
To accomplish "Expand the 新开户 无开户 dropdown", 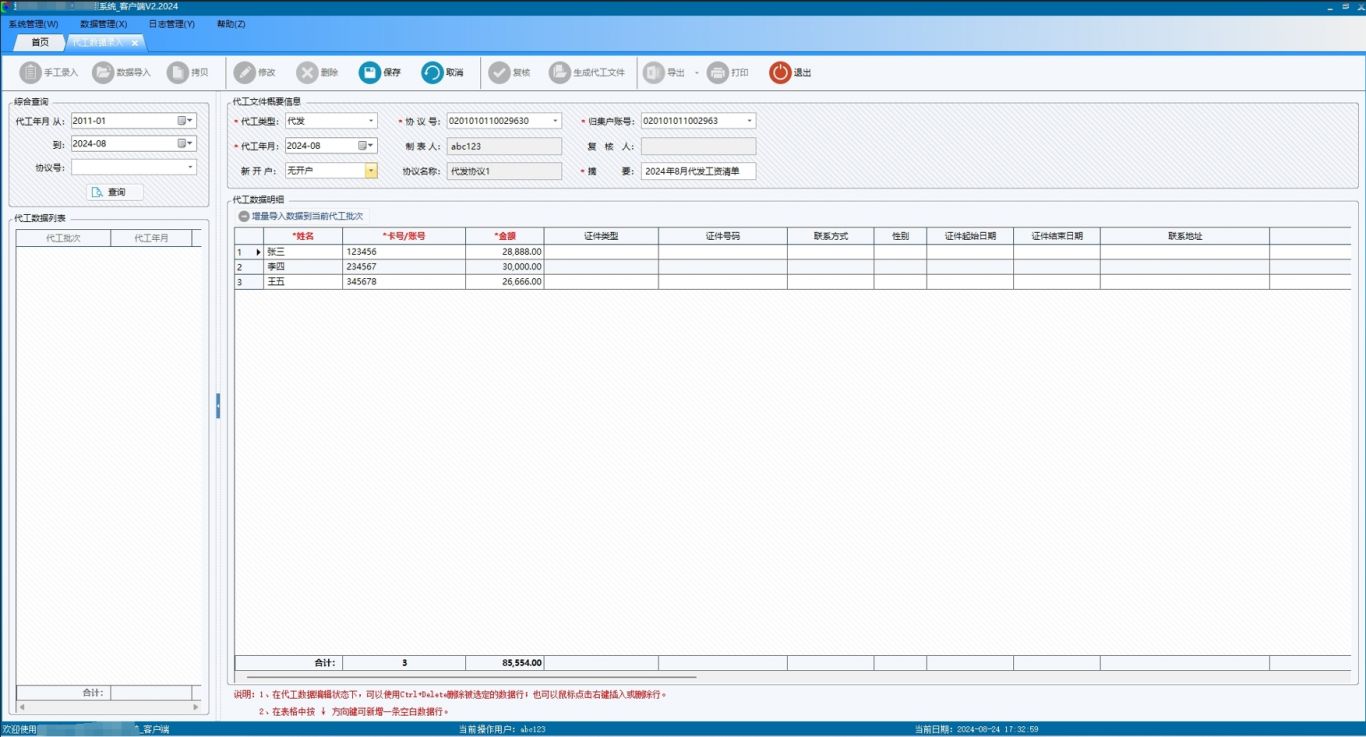I will point(371,171).
